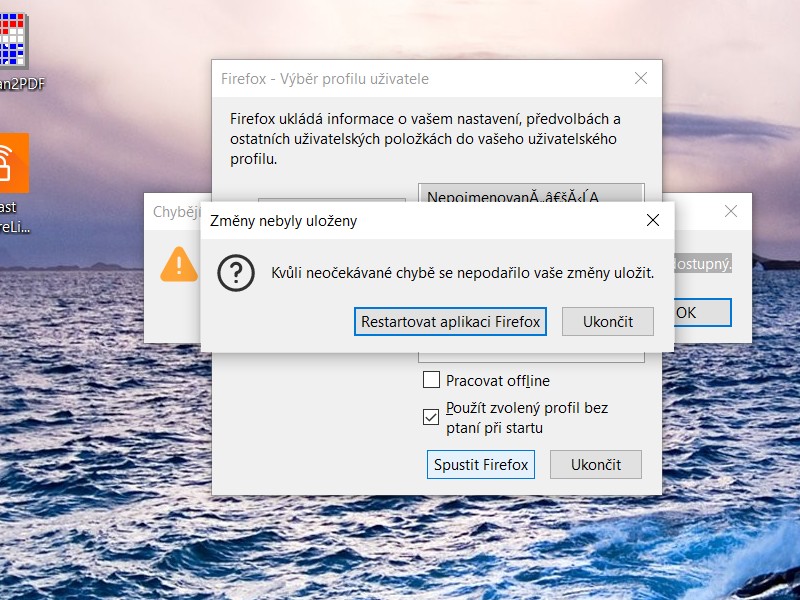The height and width of the screenshot is (600, 800).
Task: Click the error message text about unsaved changes
Action: [462, 273]
